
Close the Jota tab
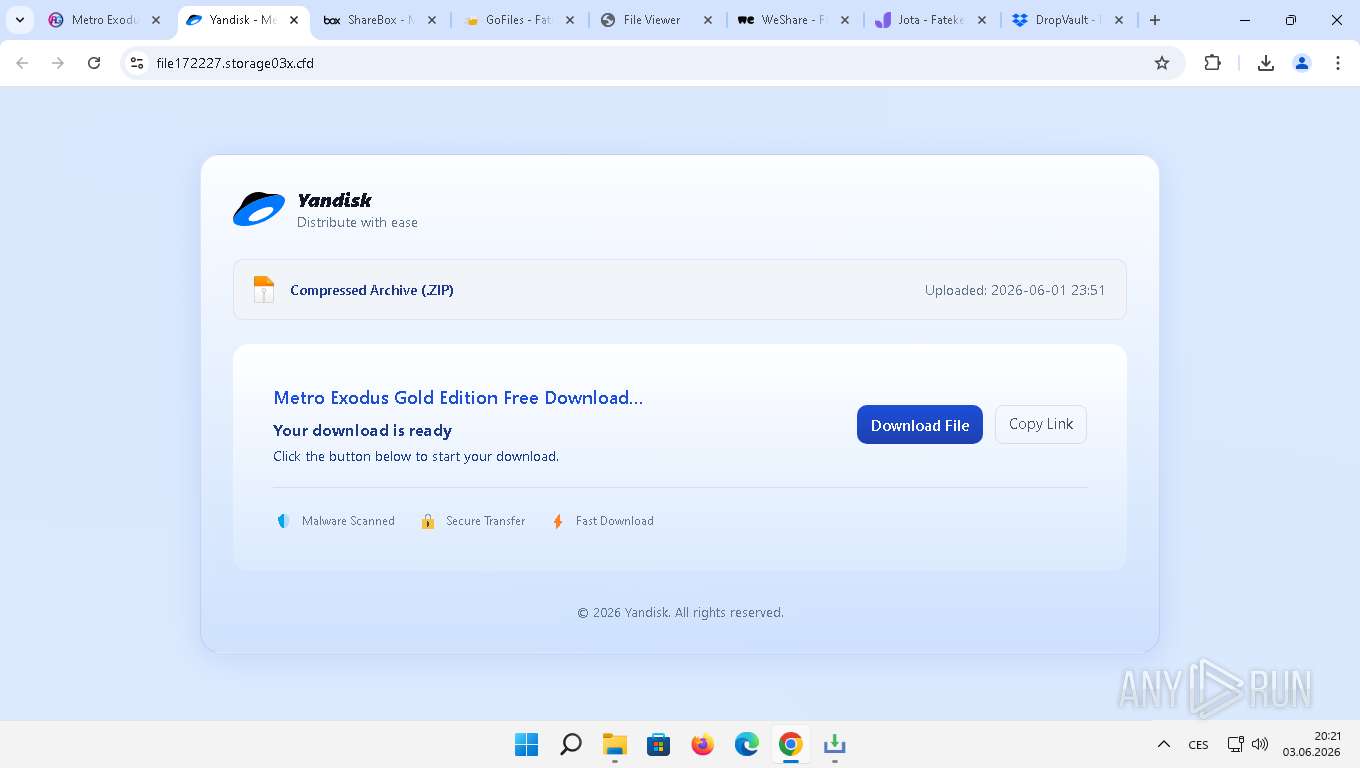click(x=982, y=20)
